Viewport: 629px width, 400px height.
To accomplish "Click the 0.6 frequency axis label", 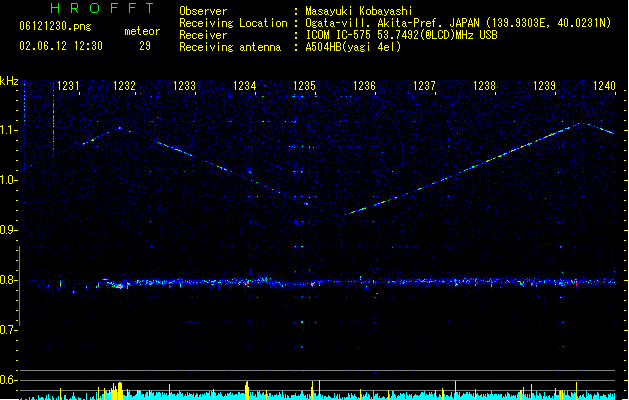I will (8, 380).
